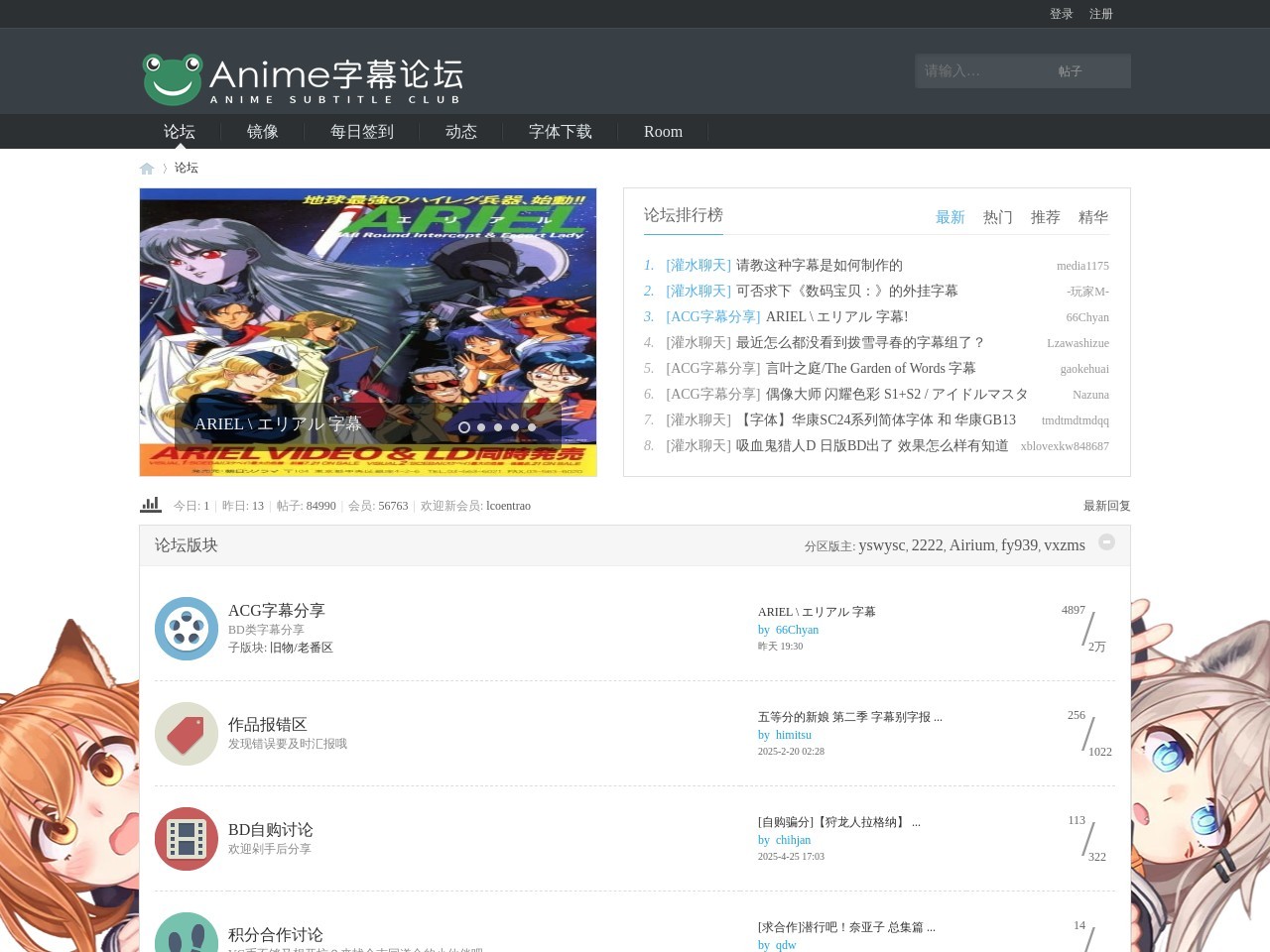The height and width of the screenshot is (952, 1270).
Task: Click the statistics bar chart icon
Action: coord(151,505)
